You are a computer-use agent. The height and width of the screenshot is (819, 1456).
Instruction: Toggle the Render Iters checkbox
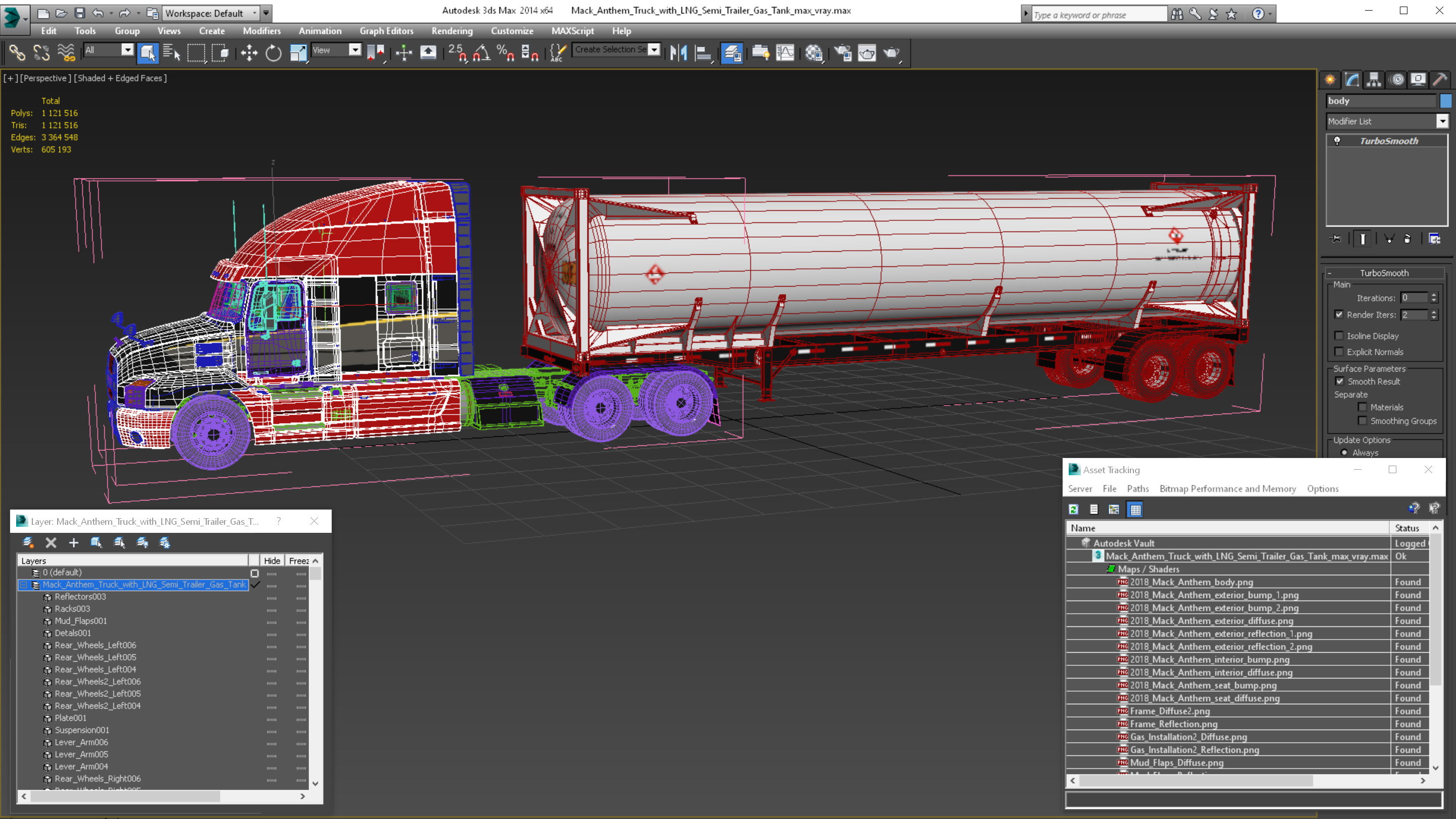(1339, 314)
